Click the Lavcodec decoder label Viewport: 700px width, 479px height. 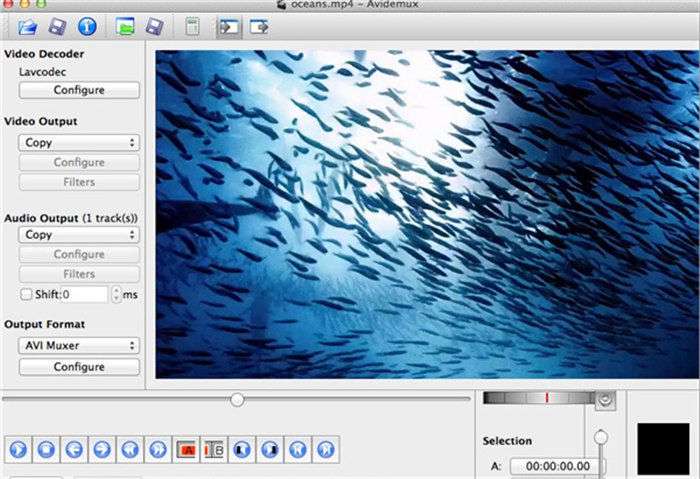(x=42, y=72)
